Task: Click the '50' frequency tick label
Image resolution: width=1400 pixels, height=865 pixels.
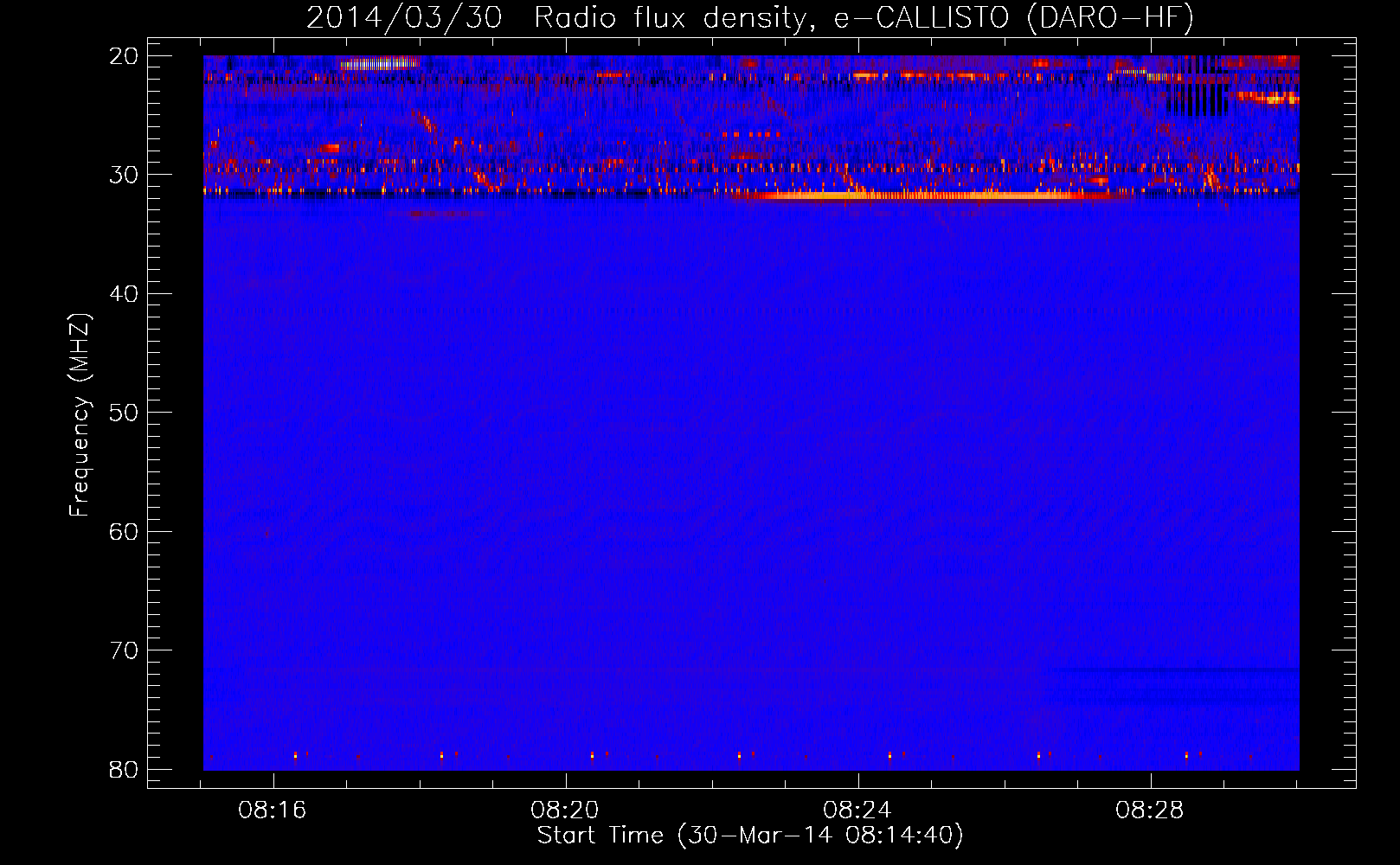Action: point(125,413)
